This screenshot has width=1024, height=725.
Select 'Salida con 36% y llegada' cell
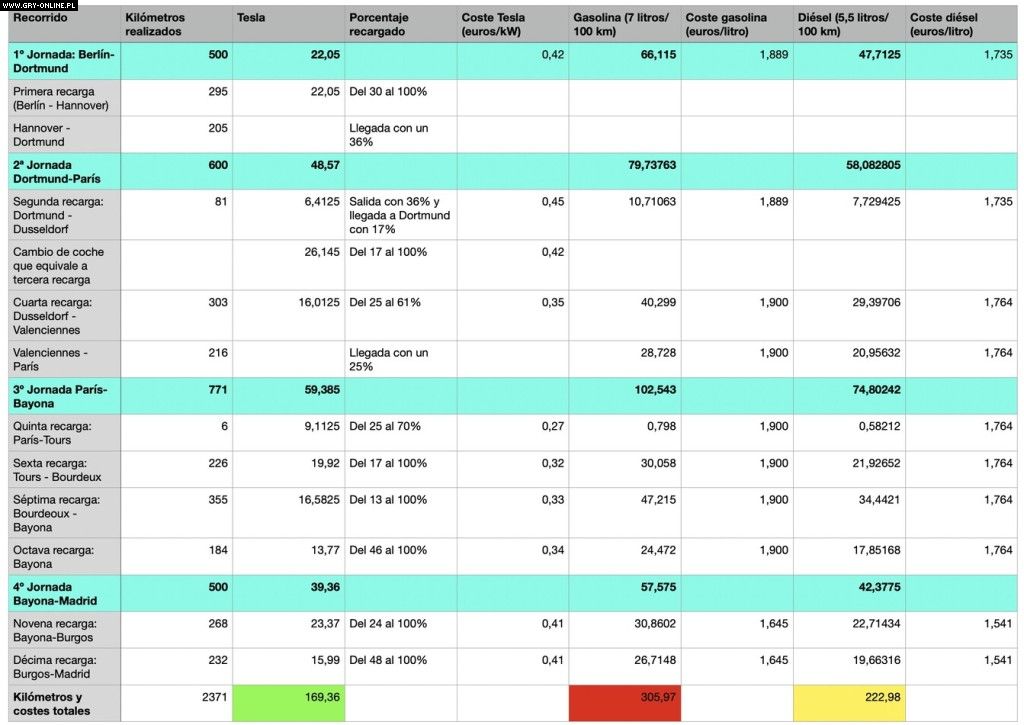coord(399,215)
